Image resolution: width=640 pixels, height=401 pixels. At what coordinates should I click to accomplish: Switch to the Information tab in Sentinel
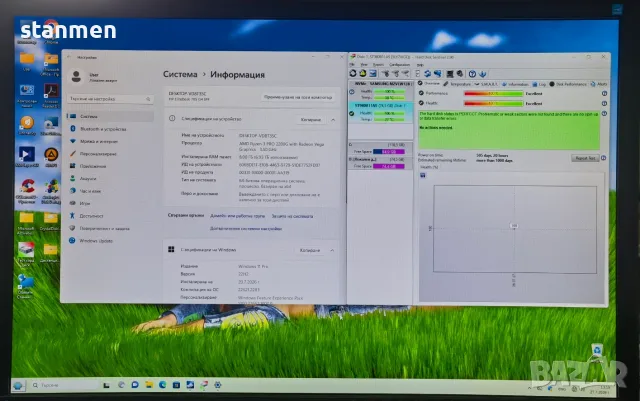click(x=515, y=84)
